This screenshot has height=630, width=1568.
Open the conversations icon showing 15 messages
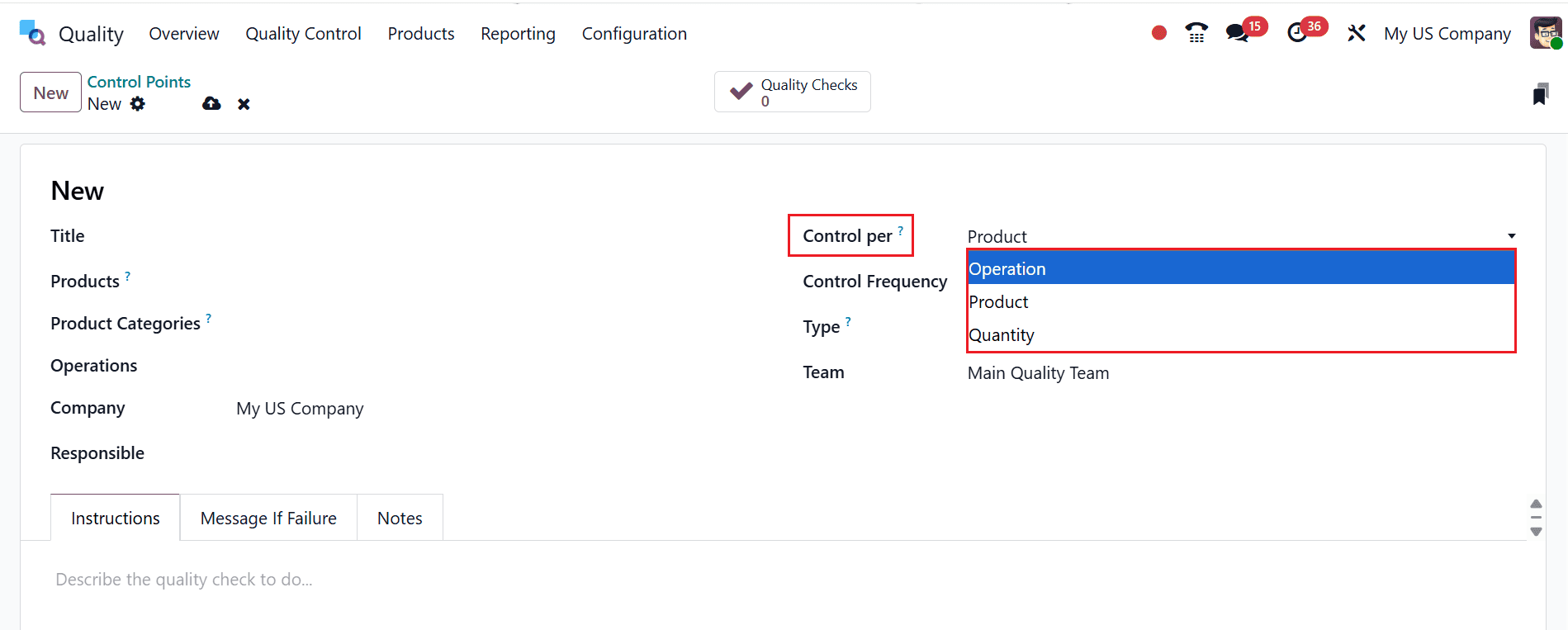point(1237,33)
